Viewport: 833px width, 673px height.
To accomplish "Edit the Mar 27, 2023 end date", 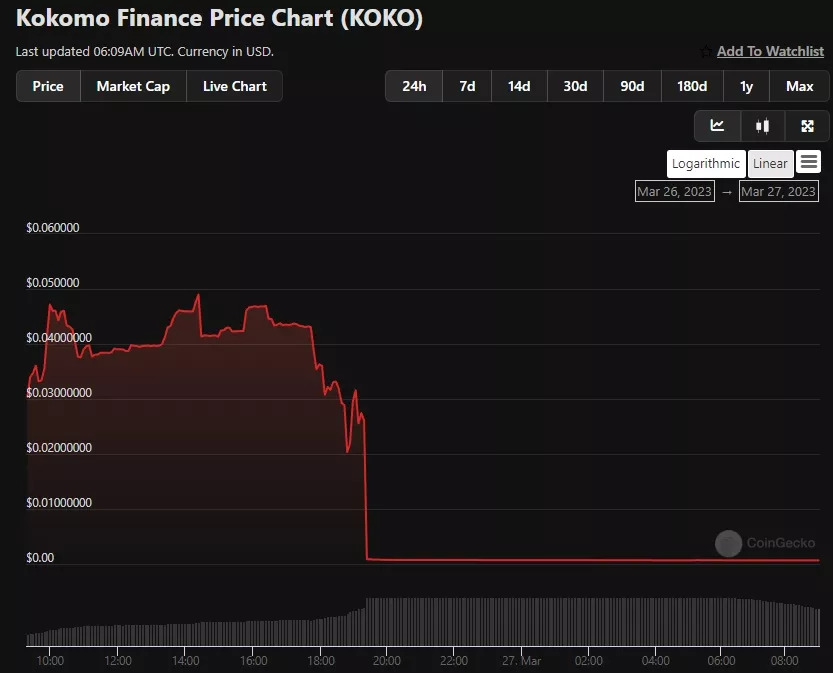I will (779, 191).
